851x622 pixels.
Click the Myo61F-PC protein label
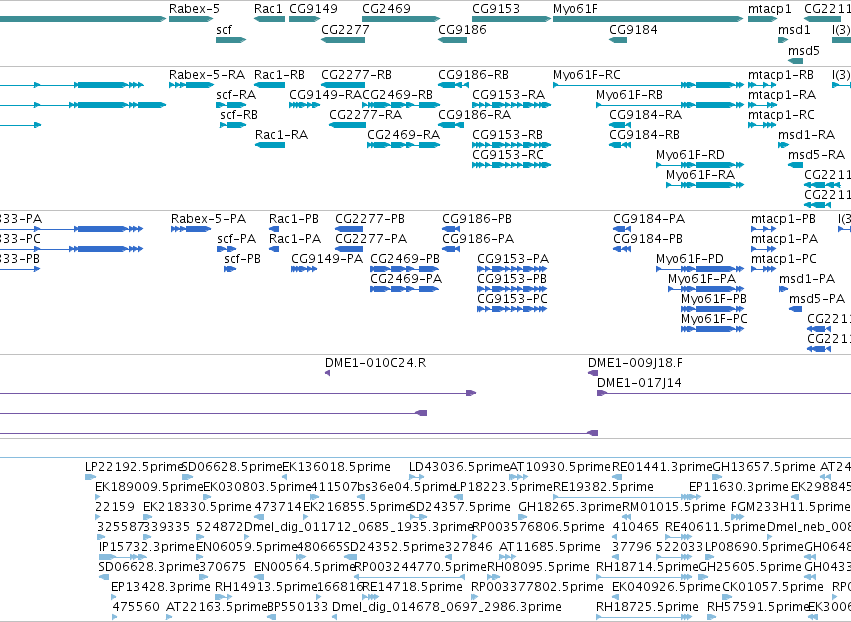point(714,319)
